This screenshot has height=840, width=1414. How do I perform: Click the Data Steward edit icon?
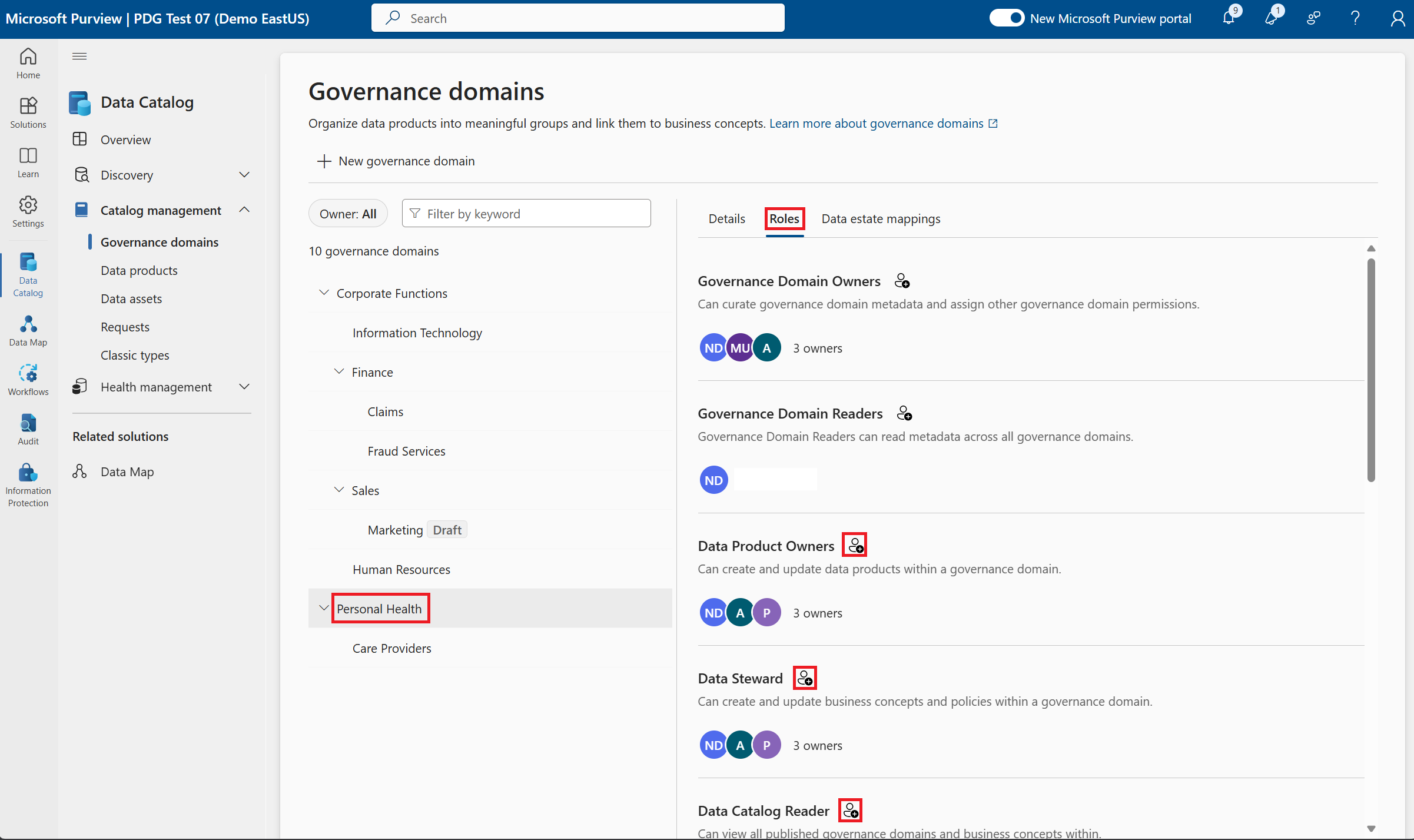(x=805, y=678)
